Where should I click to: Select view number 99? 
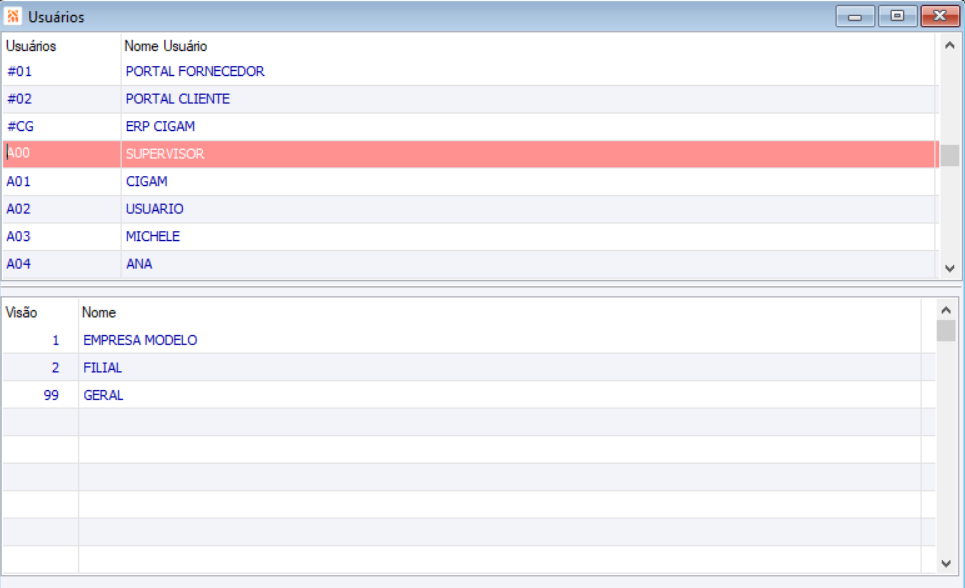pos(51,395)
